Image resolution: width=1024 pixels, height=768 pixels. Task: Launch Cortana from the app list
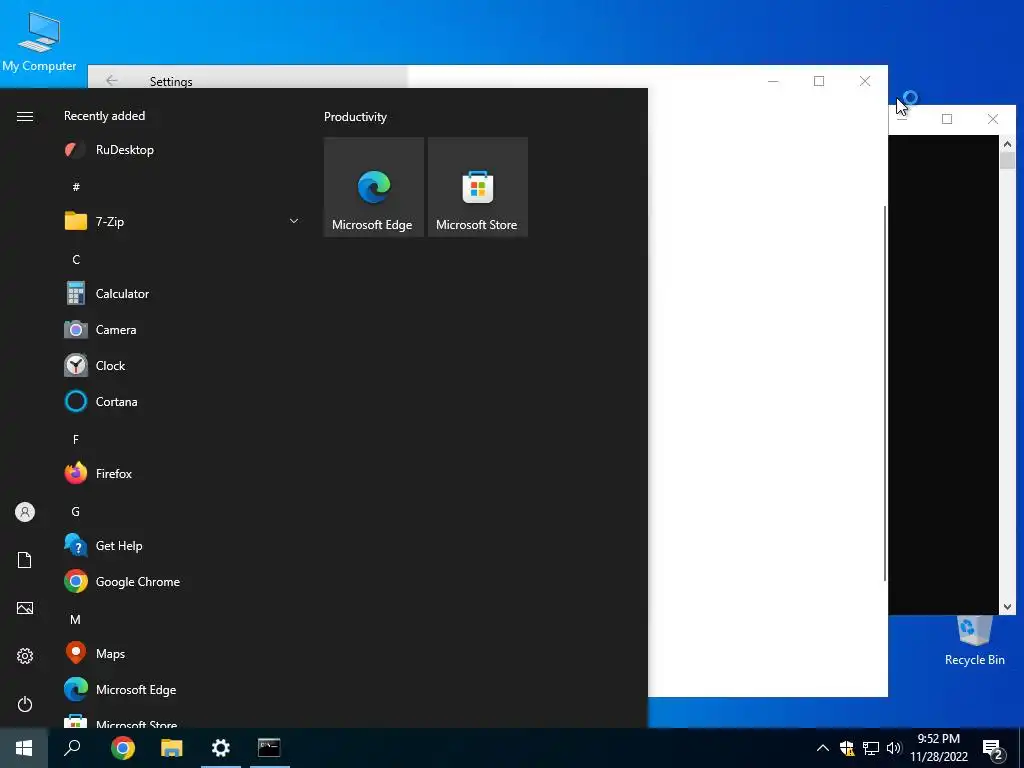(x=182, y=402)
